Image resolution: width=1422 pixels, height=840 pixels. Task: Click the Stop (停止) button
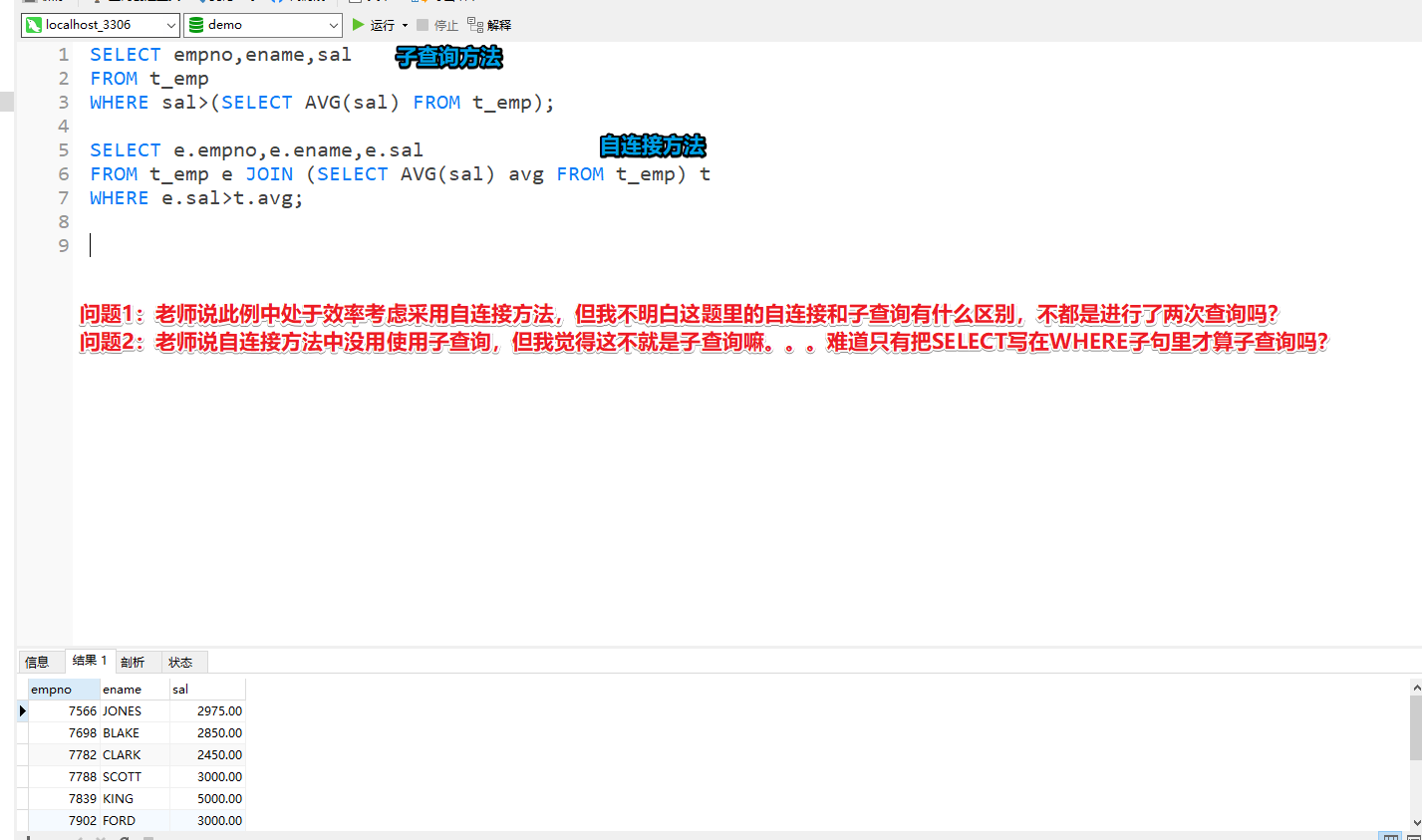(x=437, y=25)
